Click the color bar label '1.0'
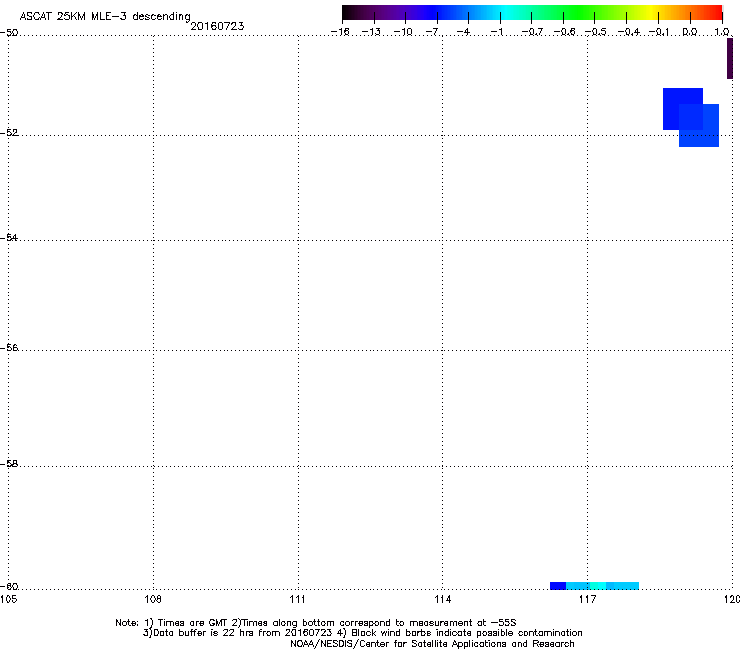740x650 pixels. (x=722, y=32)
